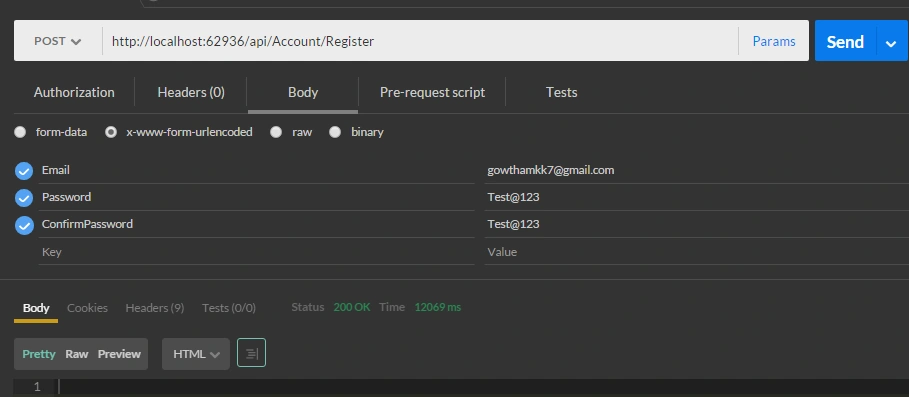Show the response Cookies tab

point(88,308)
